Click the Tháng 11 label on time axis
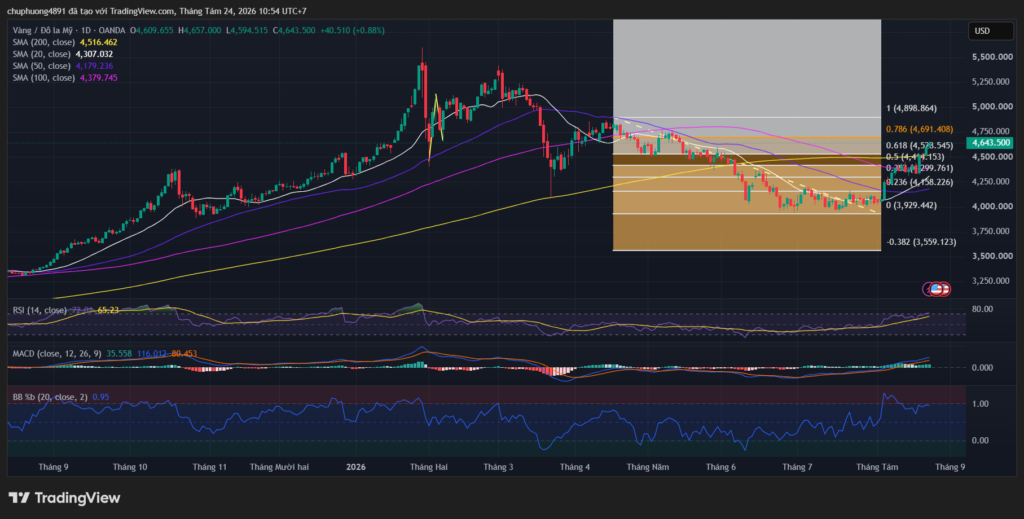1024x519 pixels. pos(209,467)
